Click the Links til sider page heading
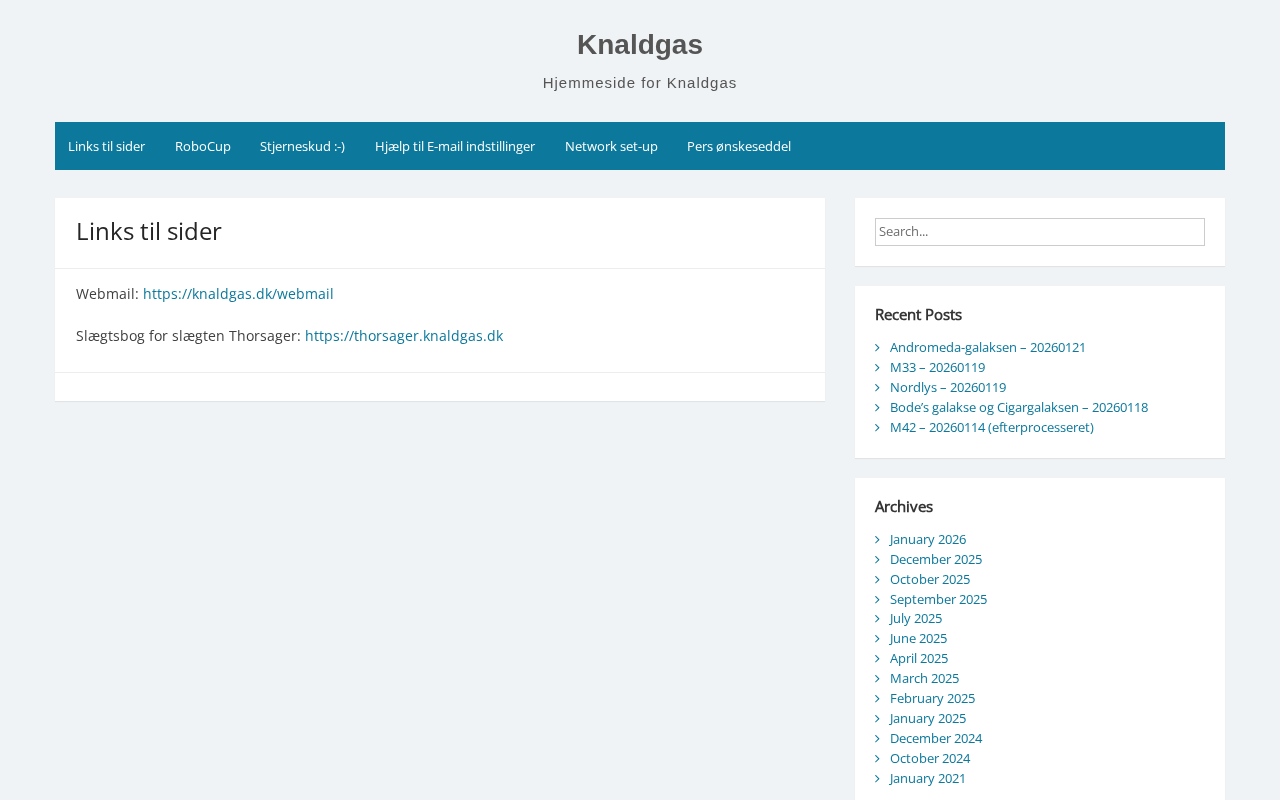1280x800 pixels. tap(149, 231)
